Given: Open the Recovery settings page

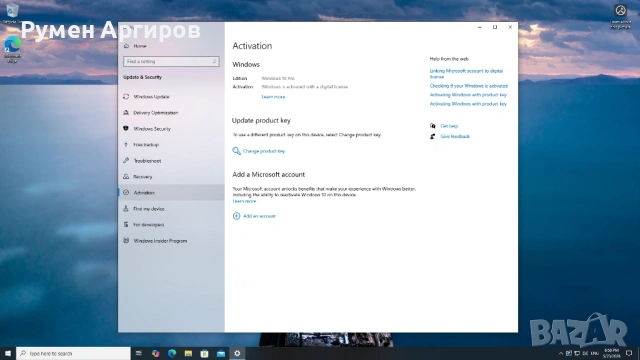Looking at the screenshot, I should pos(171,177).
